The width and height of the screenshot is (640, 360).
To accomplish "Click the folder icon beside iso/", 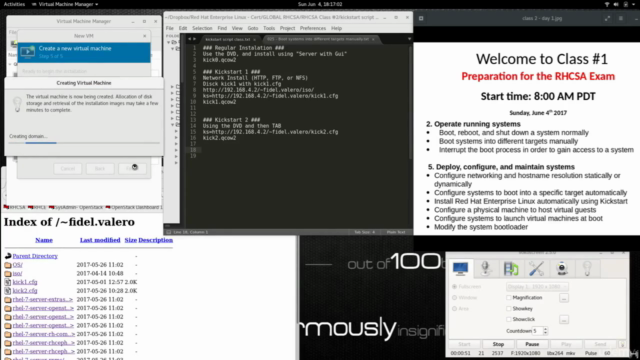I will (x=8, y=273).
